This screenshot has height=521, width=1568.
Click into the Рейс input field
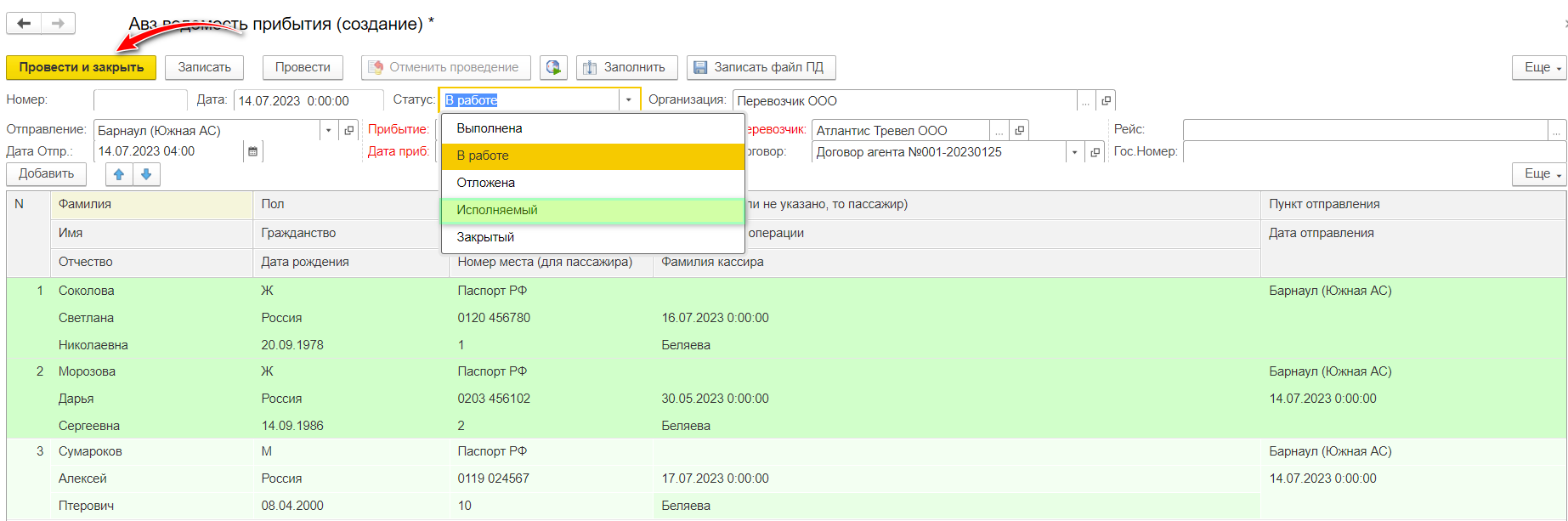tap(1364, 130)
